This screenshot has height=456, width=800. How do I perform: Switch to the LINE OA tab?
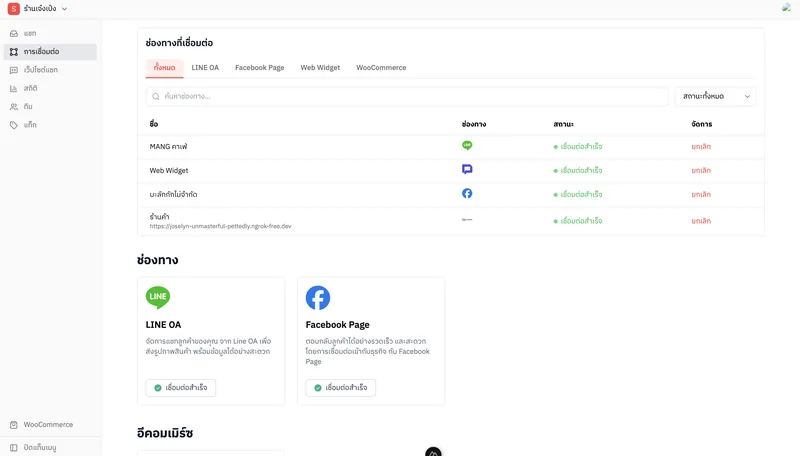205,68
